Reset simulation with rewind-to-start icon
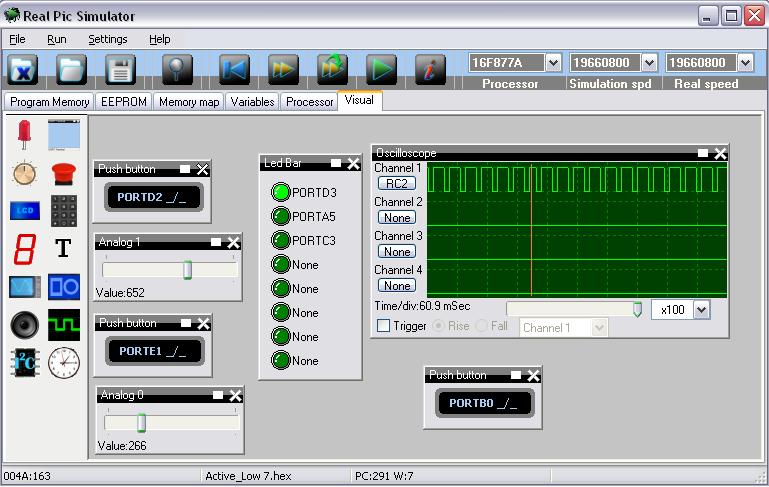This screenshot has width=769, height=487. [234, 70]
